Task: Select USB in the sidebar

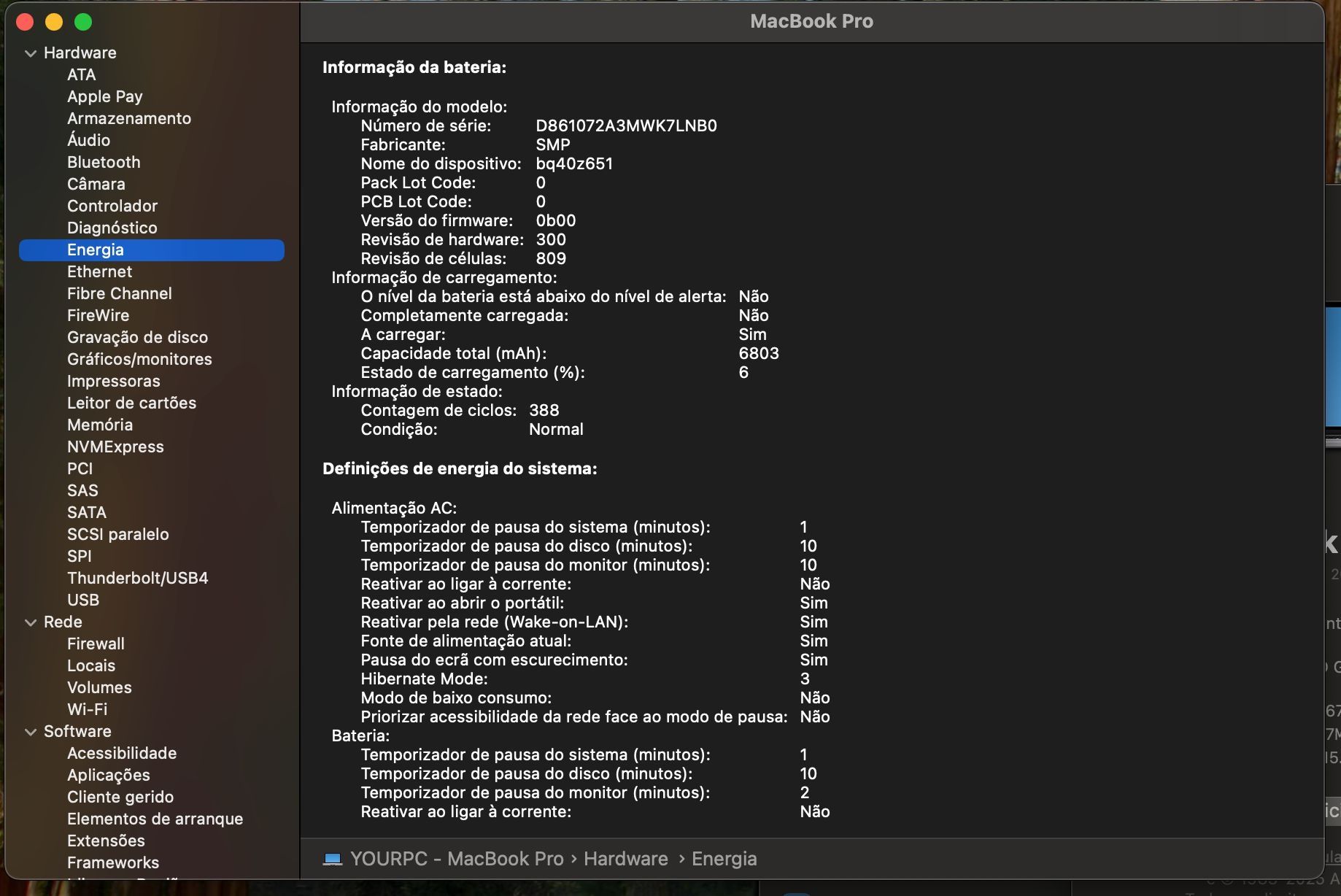Action: (x=83, y=600)
